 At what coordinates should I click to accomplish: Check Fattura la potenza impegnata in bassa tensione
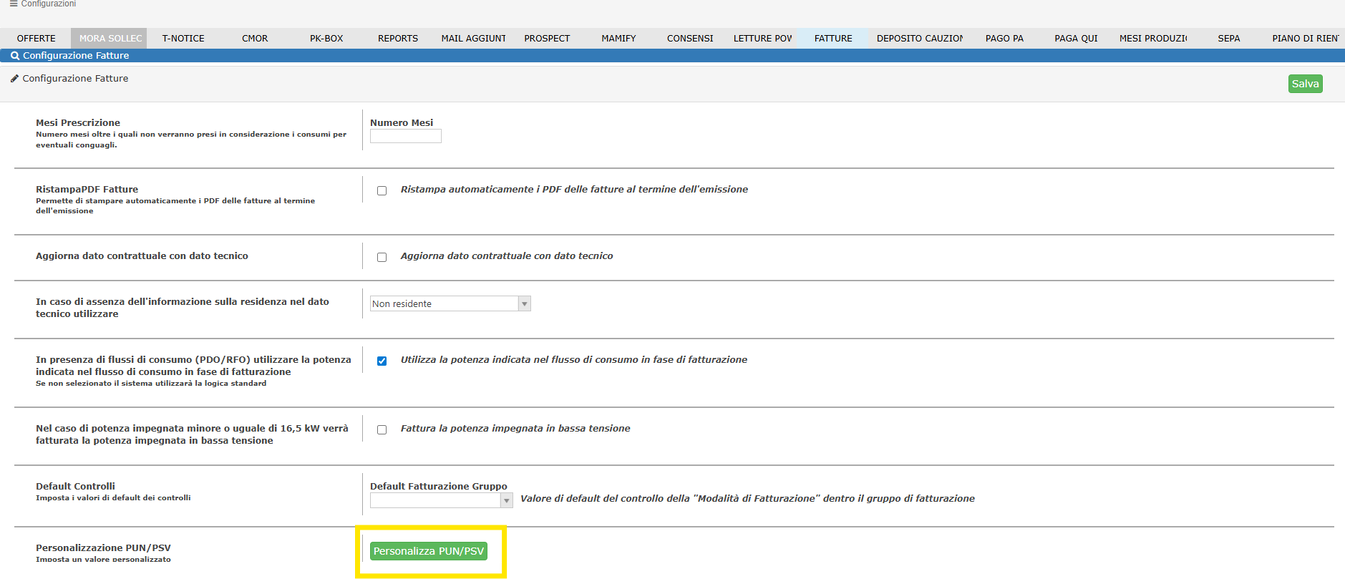click(382, 429)
